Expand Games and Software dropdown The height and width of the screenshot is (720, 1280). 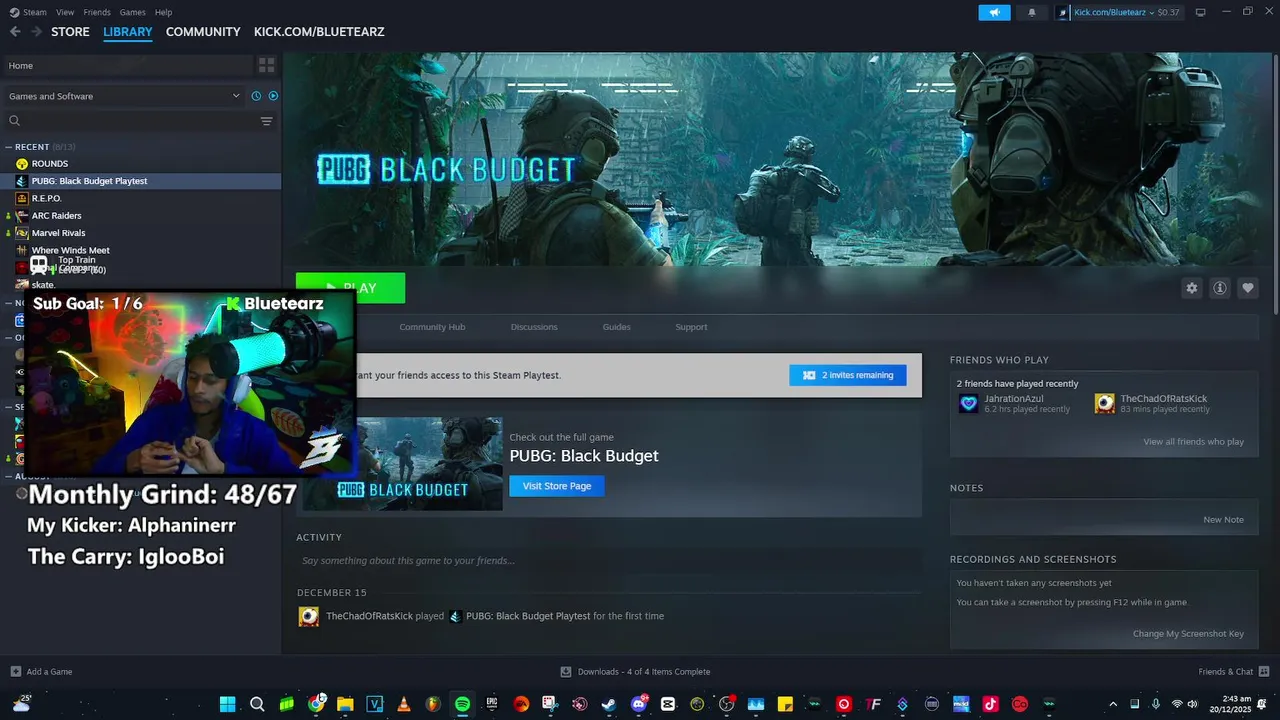[236, 96]
